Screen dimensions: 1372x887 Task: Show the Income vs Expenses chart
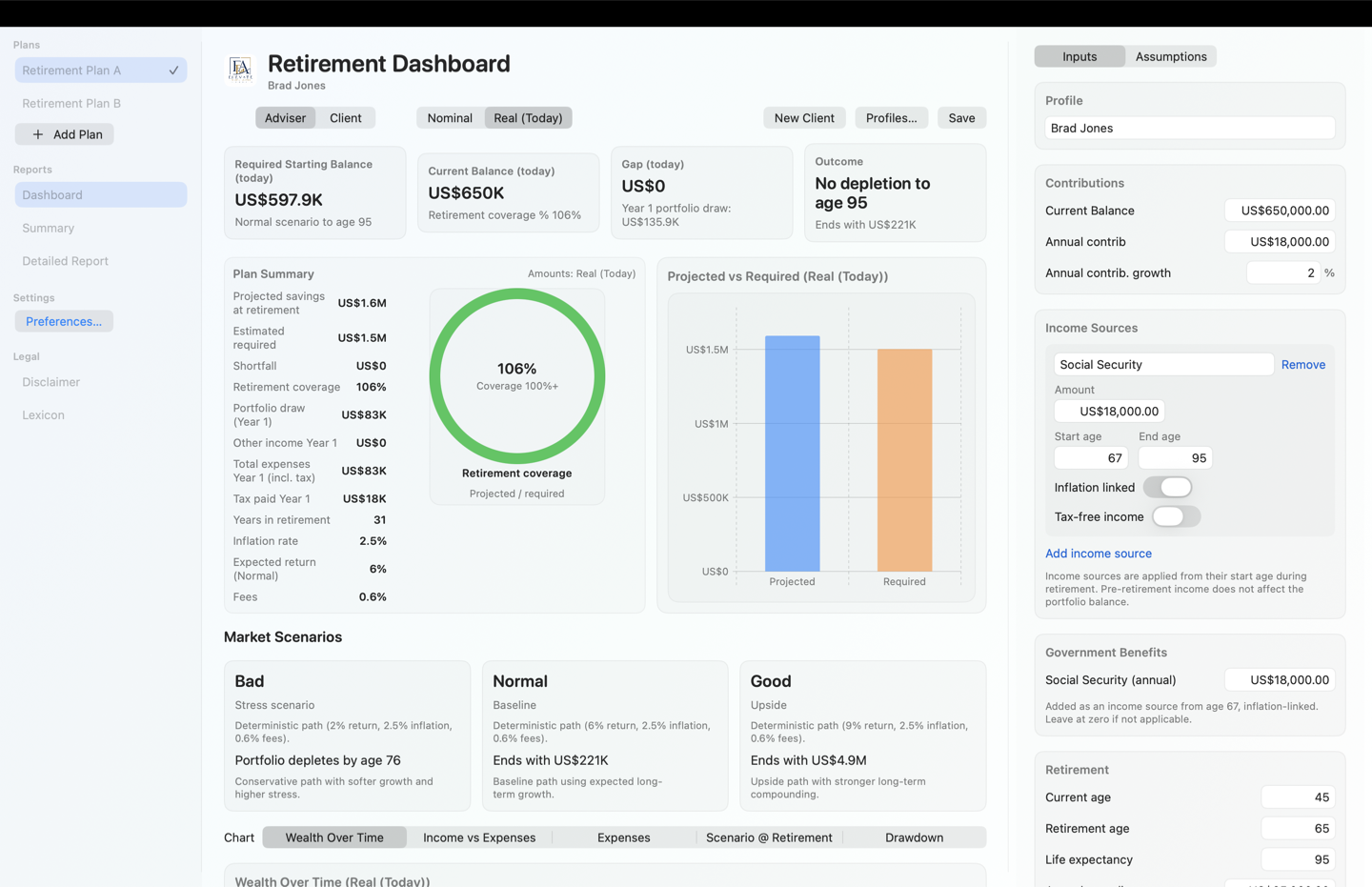tap(479, 837)
